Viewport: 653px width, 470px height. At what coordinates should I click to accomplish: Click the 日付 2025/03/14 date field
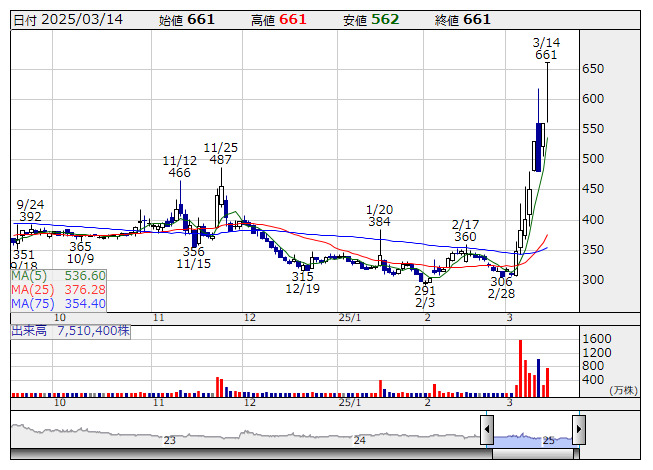[x=68, y=20]
